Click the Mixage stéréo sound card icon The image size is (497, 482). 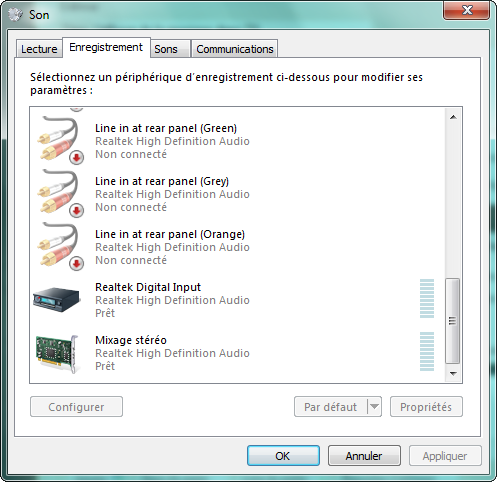pyautogui.click(x=57, y=353)
